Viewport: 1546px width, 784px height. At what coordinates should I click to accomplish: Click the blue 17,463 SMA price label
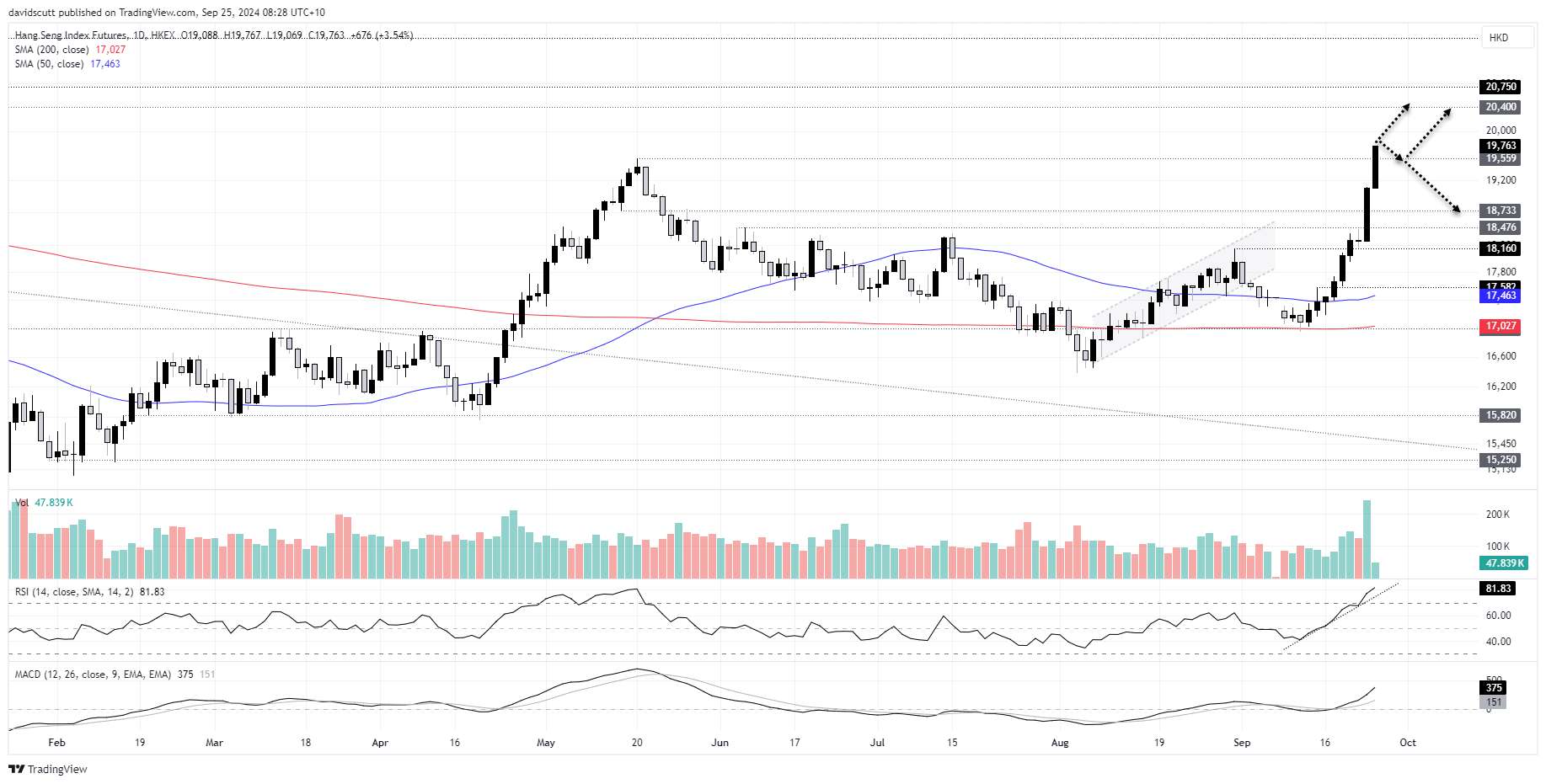tap(1501, 296)
